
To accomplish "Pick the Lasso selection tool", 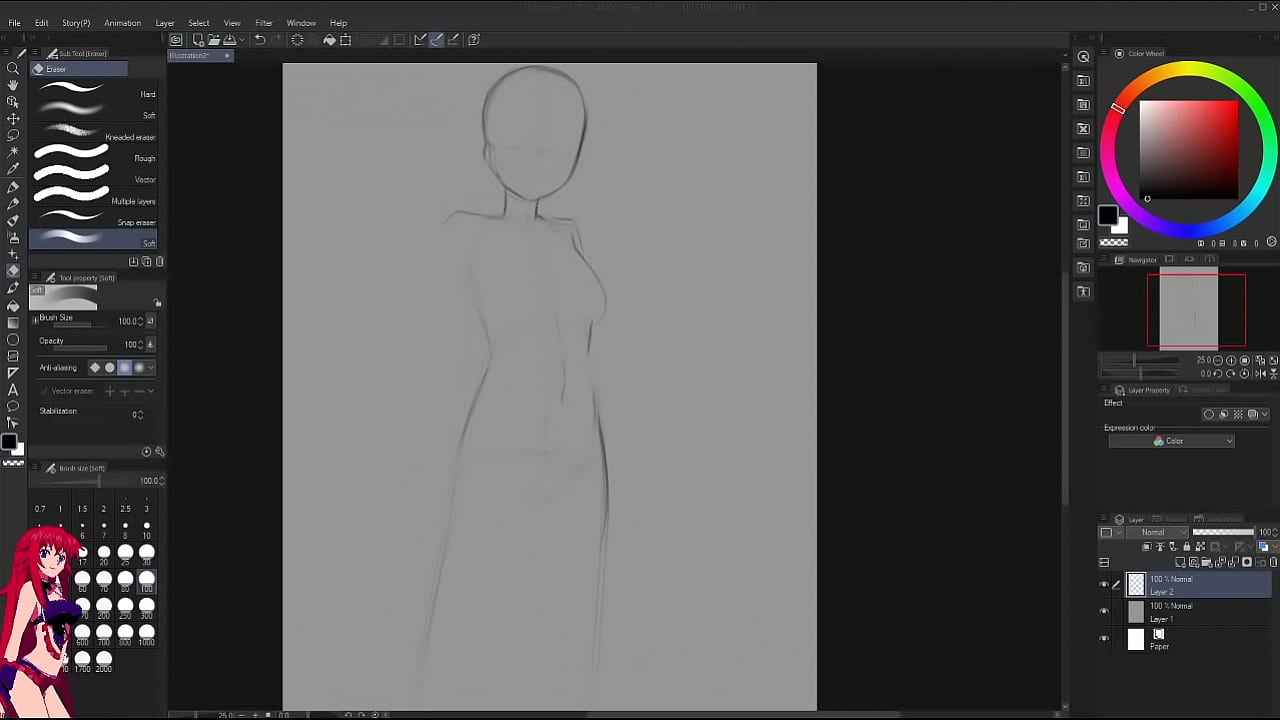I will coord(13,135).
